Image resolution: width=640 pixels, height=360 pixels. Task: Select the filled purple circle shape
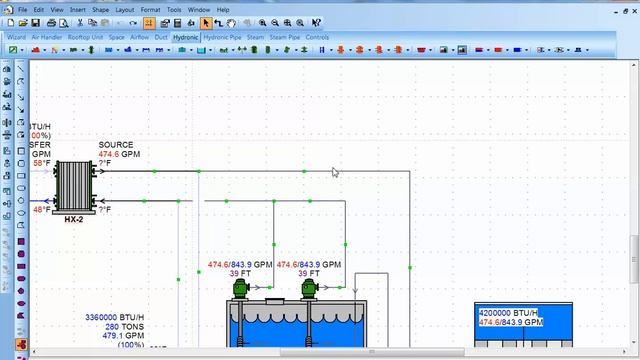point(21,254)
